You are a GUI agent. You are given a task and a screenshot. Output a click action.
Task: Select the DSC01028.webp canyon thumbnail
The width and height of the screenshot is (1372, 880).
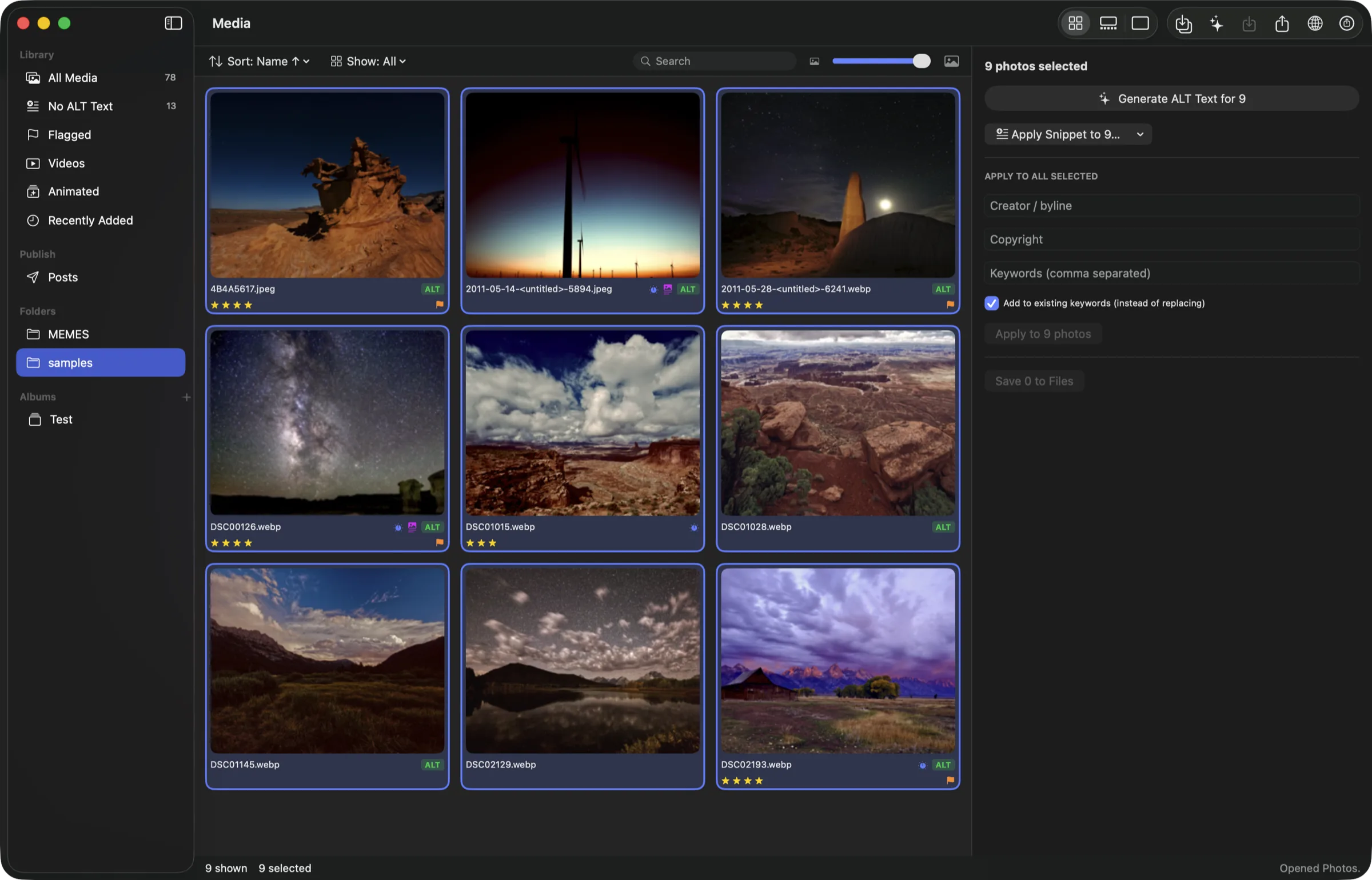pyautogui.click(x=837, y=423)
